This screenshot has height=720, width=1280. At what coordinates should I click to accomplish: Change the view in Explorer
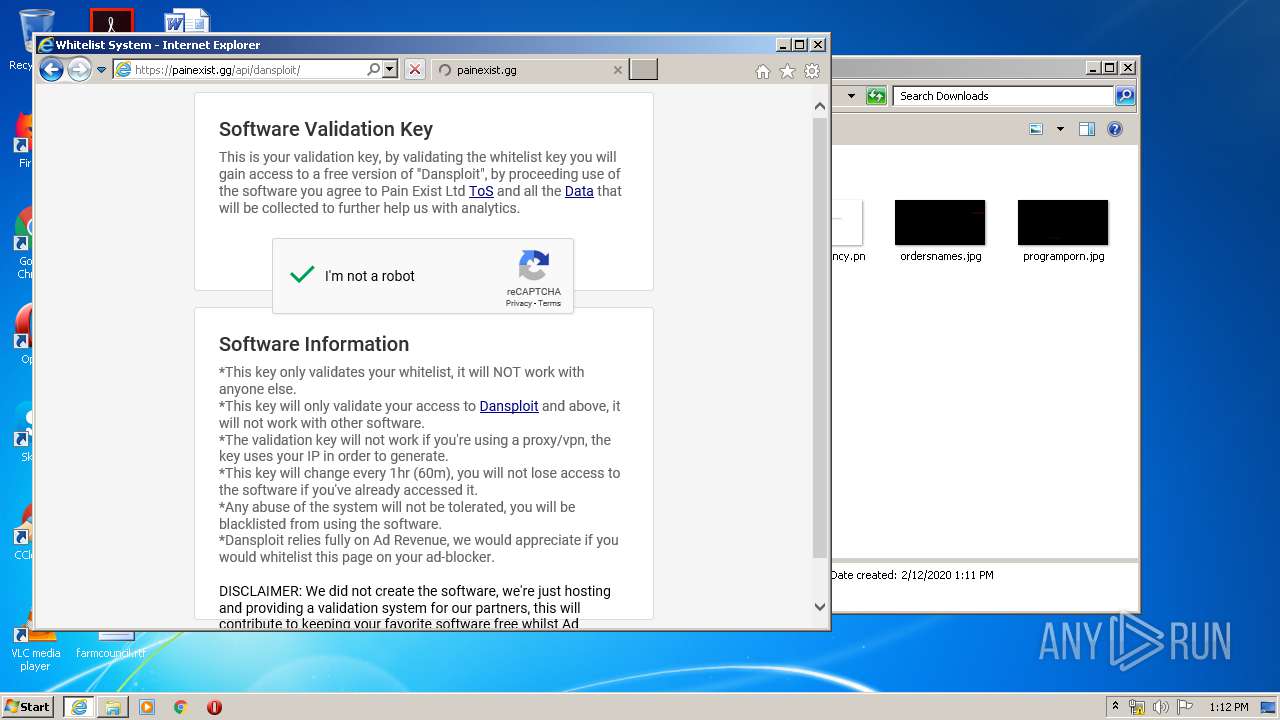pyautogui.click(x=1036, y=129)
